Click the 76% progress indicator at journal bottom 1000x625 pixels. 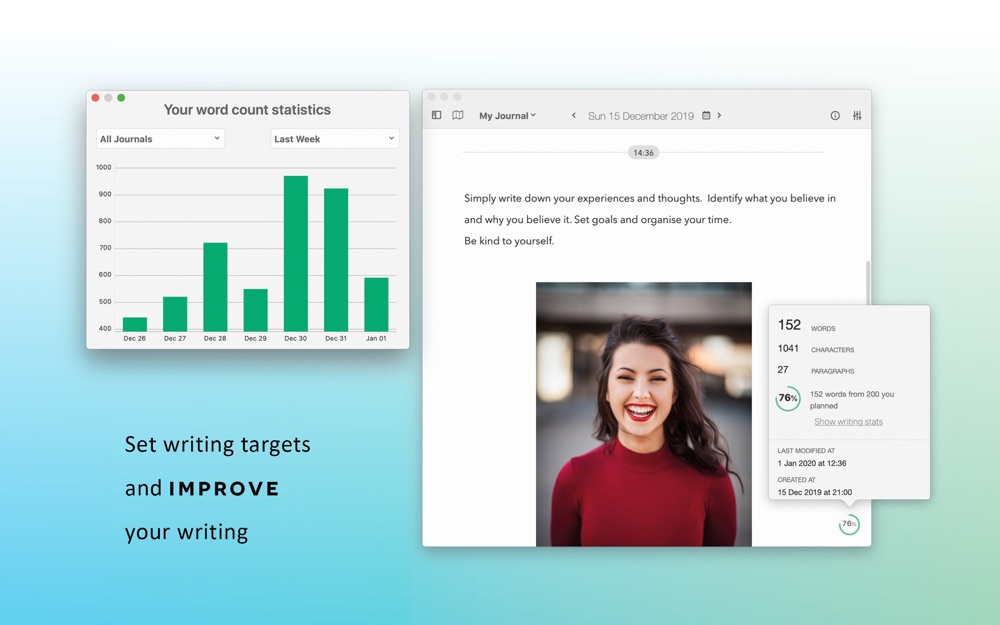coord(849,524)
